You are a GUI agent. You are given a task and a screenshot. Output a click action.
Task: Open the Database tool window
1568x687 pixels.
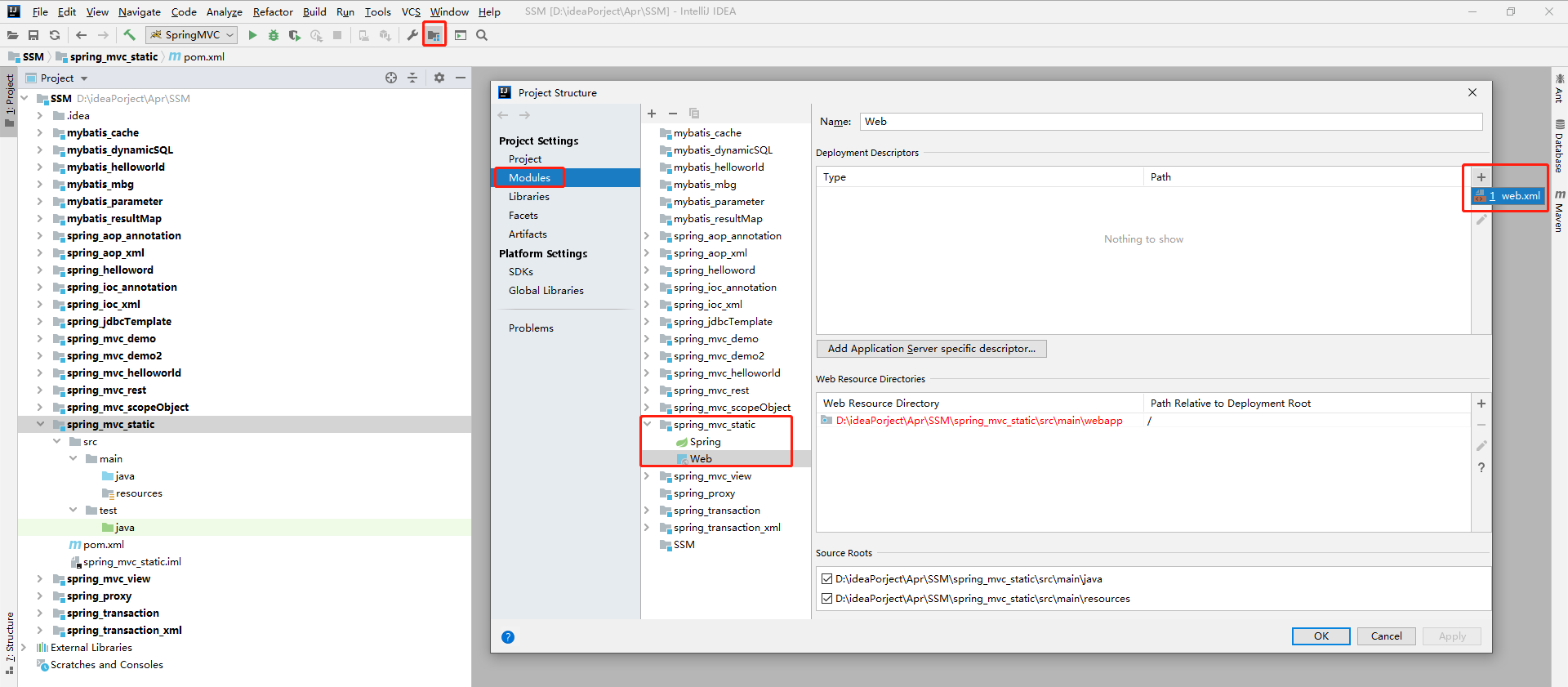click(1559, 146)
